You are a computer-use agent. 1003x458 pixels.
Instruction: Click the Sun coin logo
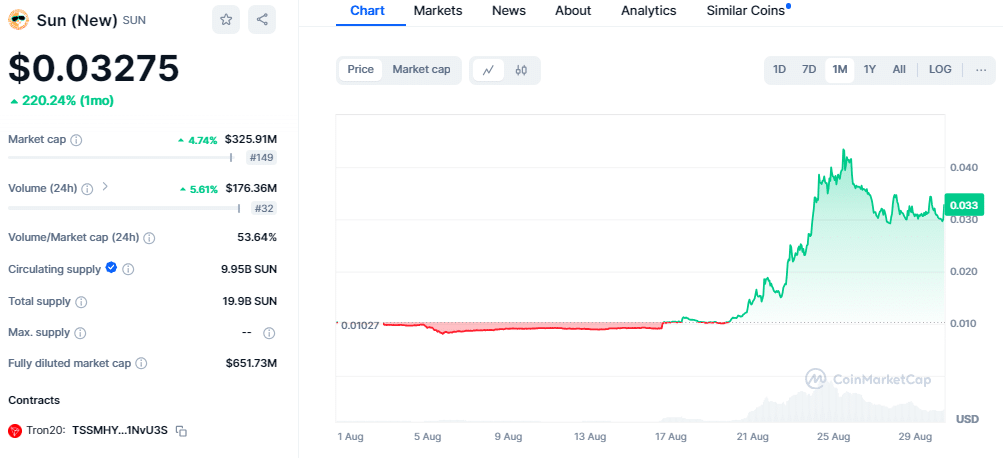click(x=18, y=20)
